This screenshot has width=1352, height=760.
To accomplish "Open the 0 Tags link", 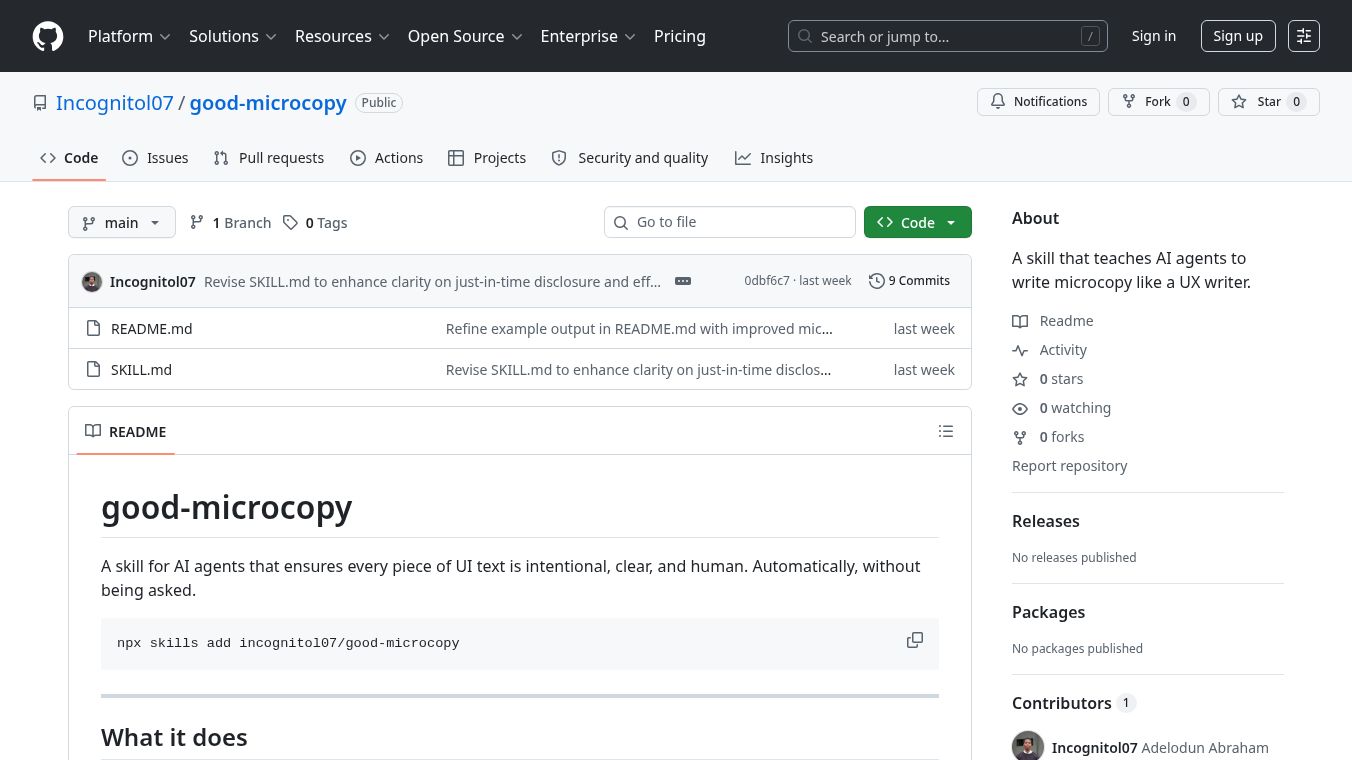I will point(315,222).
